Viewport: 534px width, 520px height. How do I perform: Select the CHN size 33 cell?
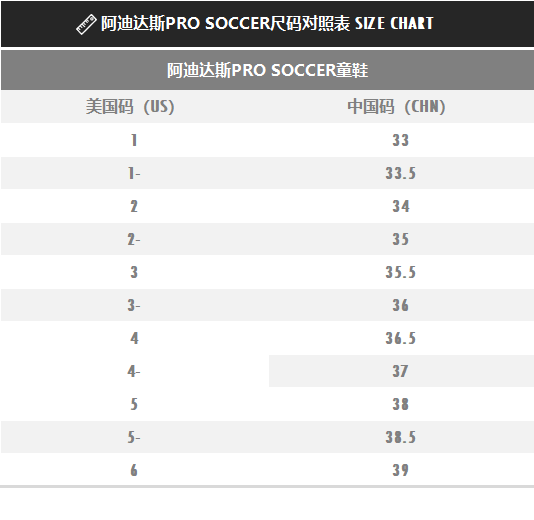(x=400, y=140)
